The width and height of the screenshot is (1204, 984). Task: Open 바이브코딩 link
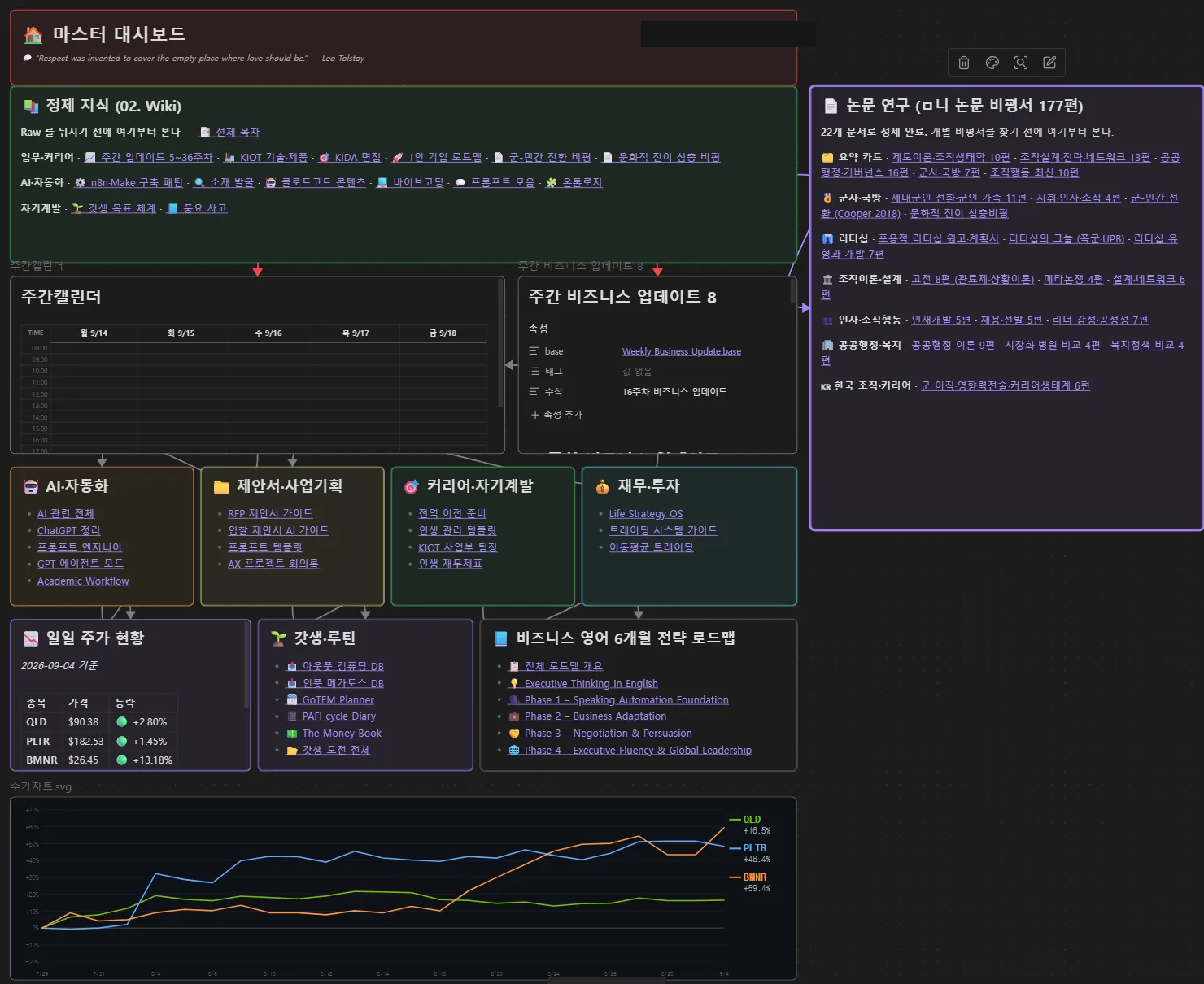point(418,182)
